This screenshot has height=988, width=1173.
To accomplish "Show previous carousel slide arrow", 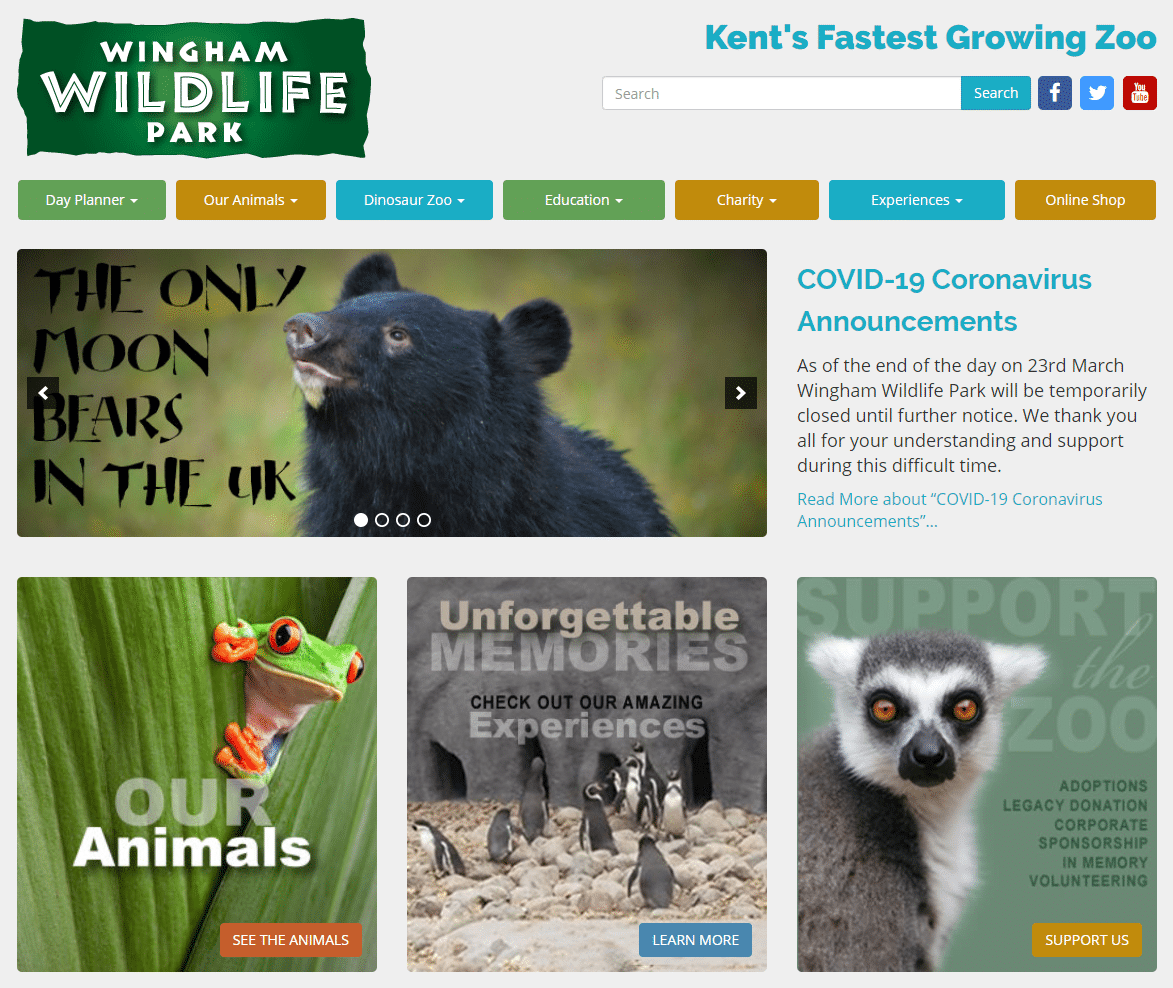I will pos(43,393).
